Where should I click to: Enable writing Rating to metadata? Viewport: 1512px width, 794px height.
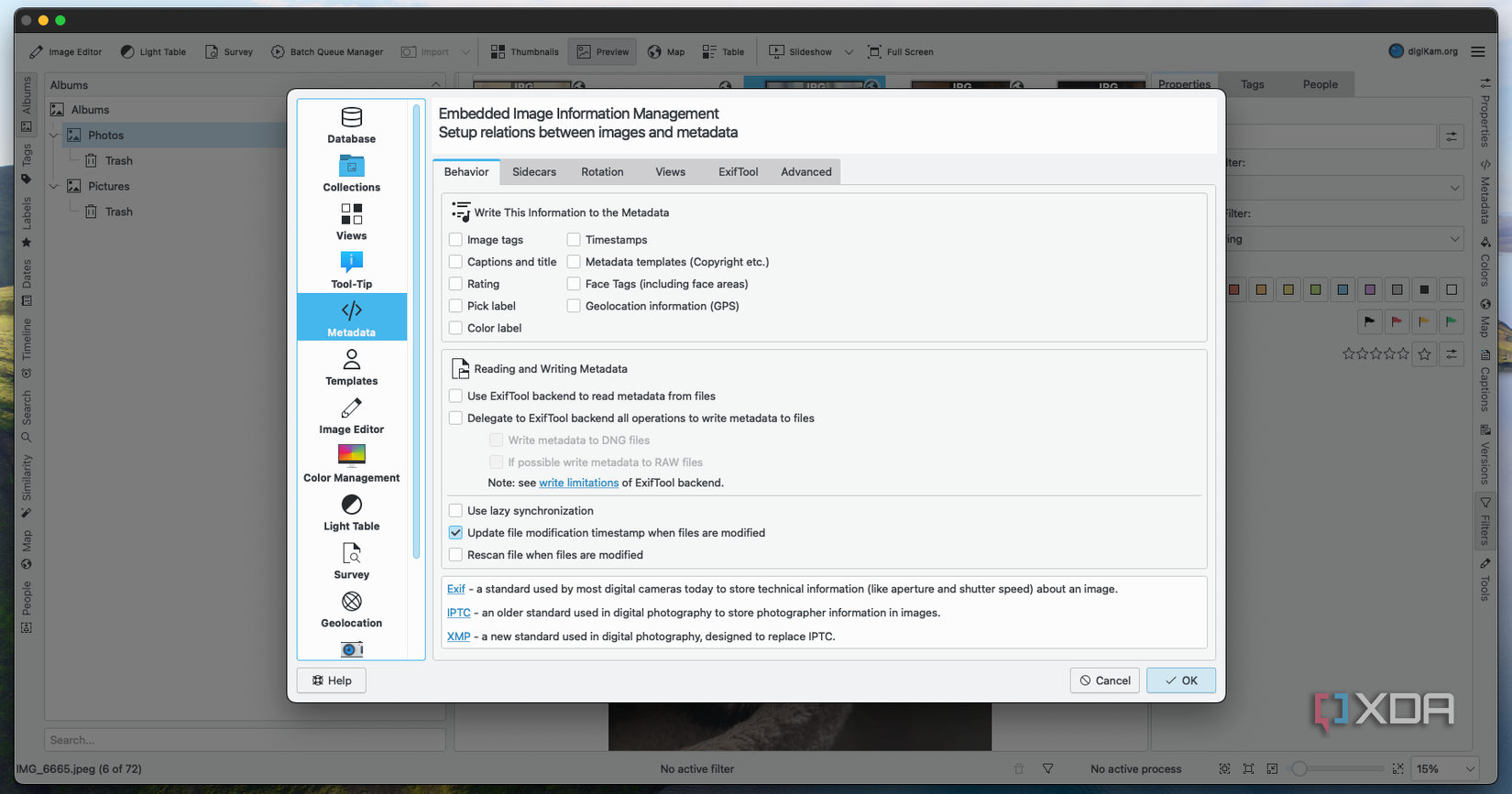(x=455, y=284)
